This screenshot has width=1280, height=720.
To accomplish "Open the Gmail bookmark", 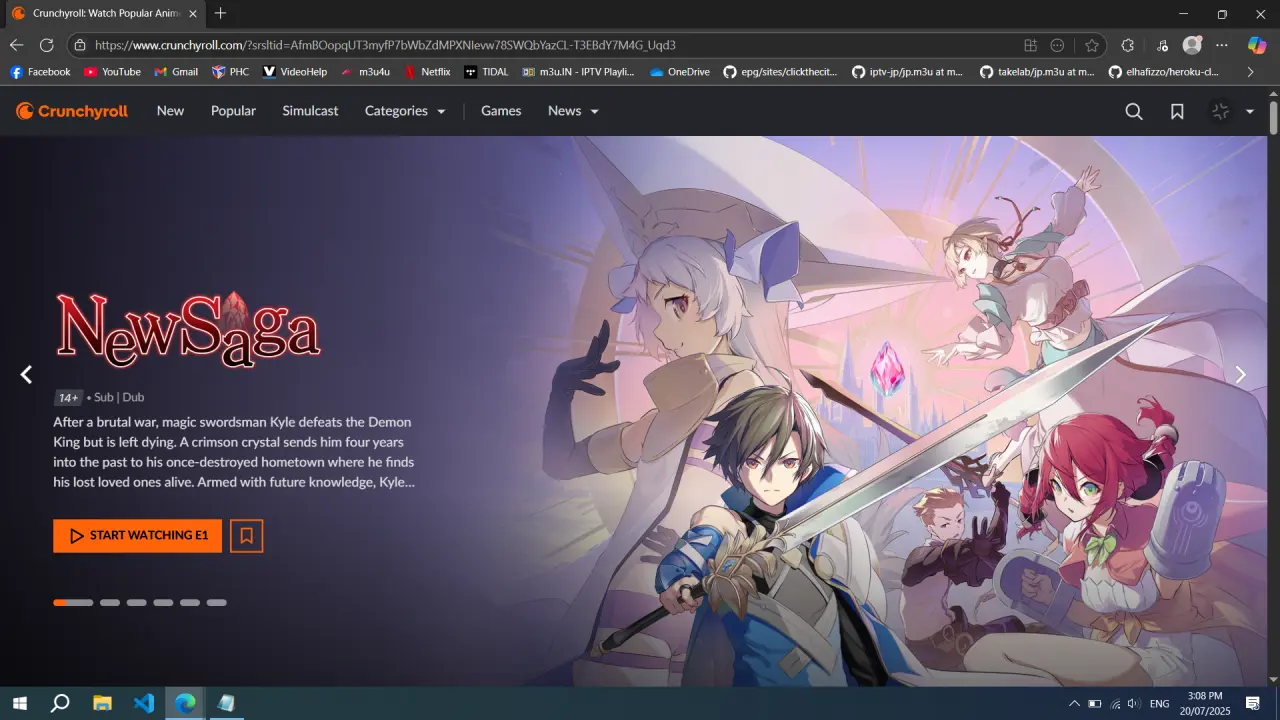I will [176, 72].
